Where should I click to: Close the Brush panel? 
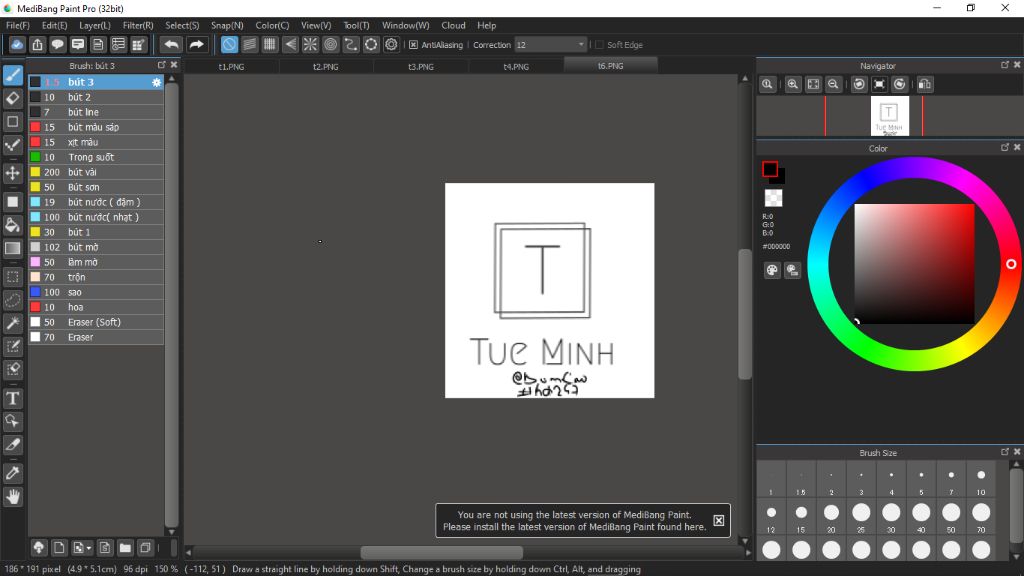[174, 65]
